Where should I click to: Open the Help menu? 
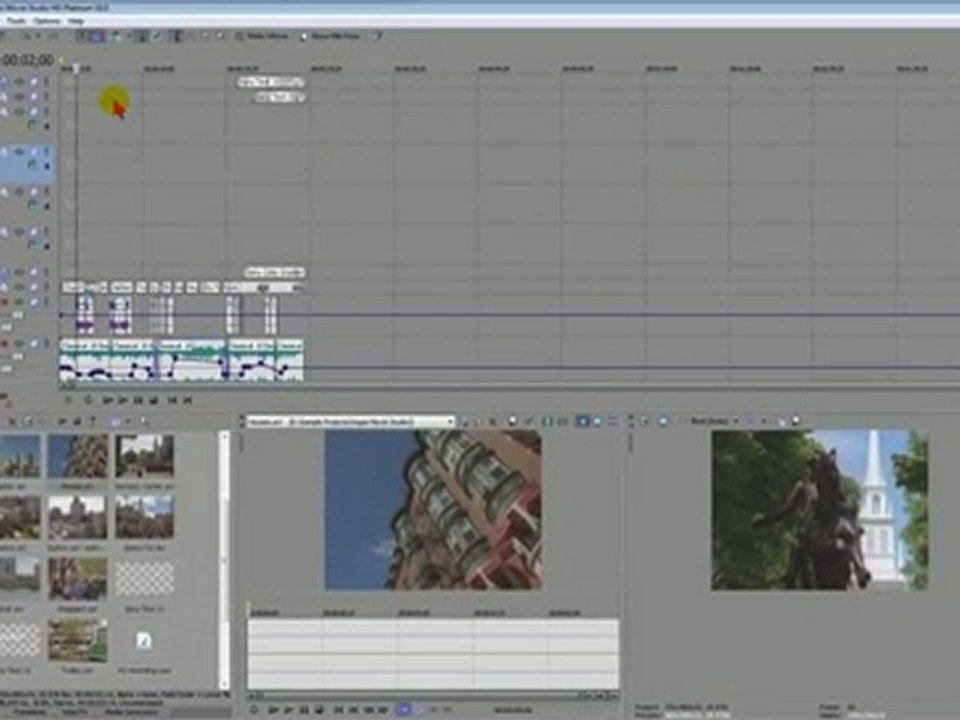pos(76,21)
